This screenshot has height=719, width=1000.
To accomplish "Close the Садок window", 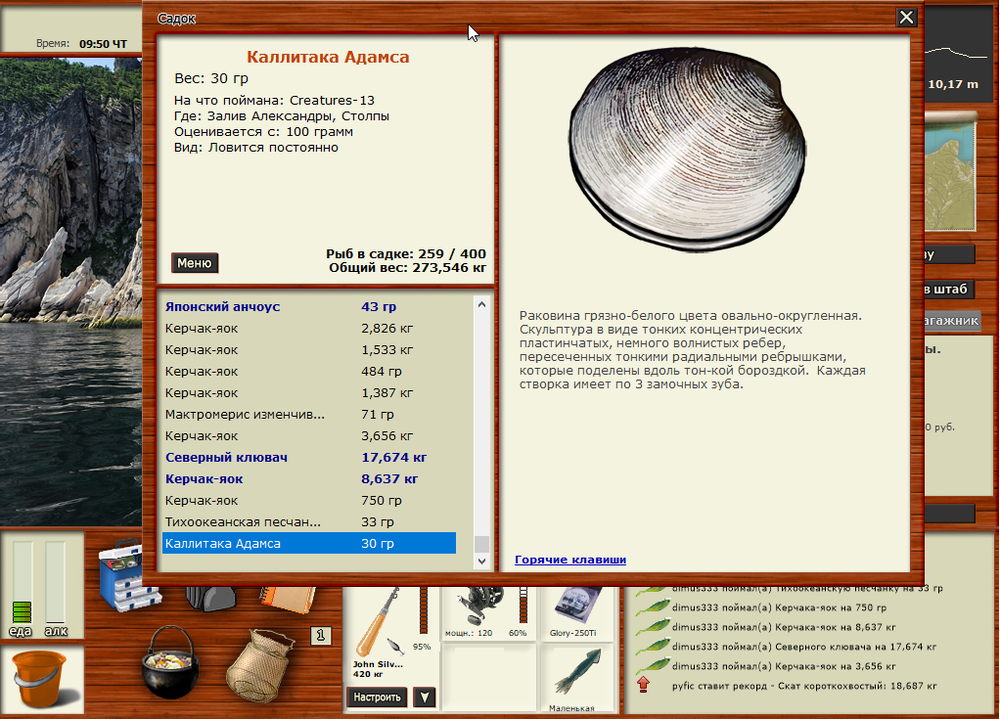I will (x=906, y=17).
